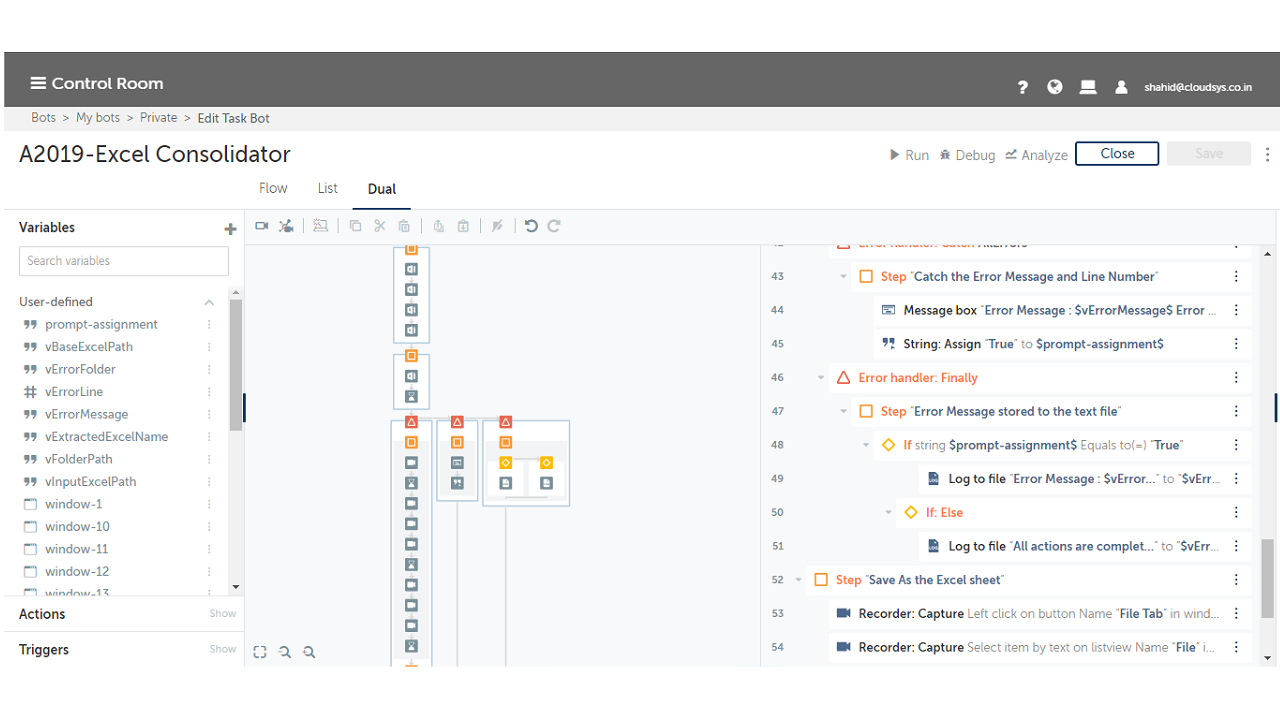Viewport: 1280px width, 720px height.
Task: Click the Undo icon in toolbar
Action: (x=531, y=226)
